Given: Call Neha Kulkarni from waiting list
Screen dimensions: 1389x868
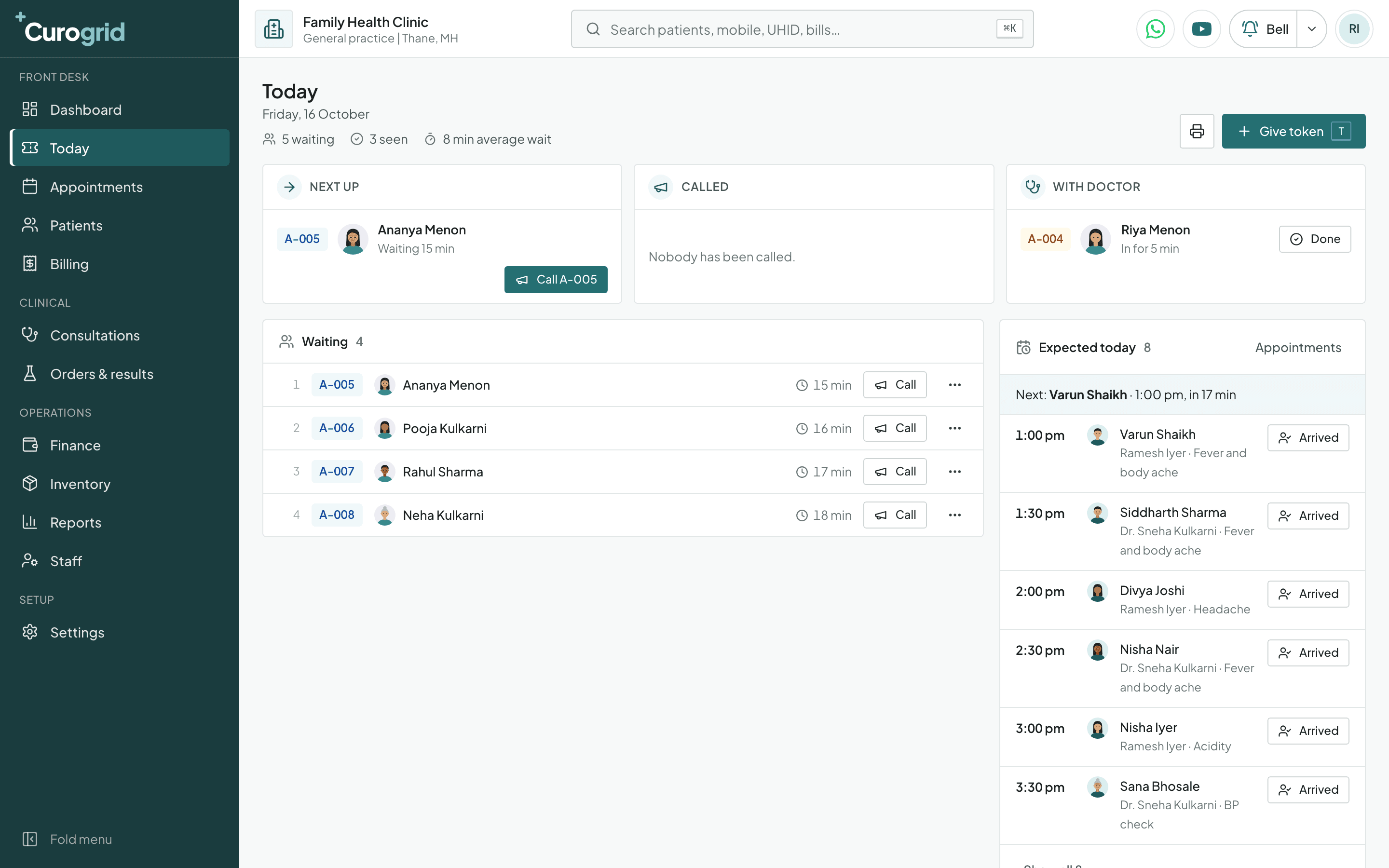Looking at the screenshot, I should [x=894, y=515].
